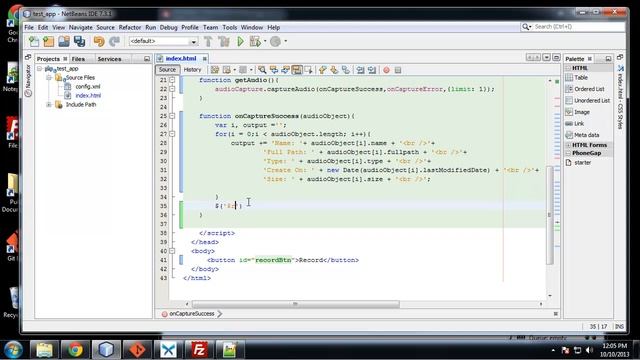Image resolution: width=640 pixels, height=360 pixels.
Task: Click Previous Bookmark icon
Action: pos(323,70)
